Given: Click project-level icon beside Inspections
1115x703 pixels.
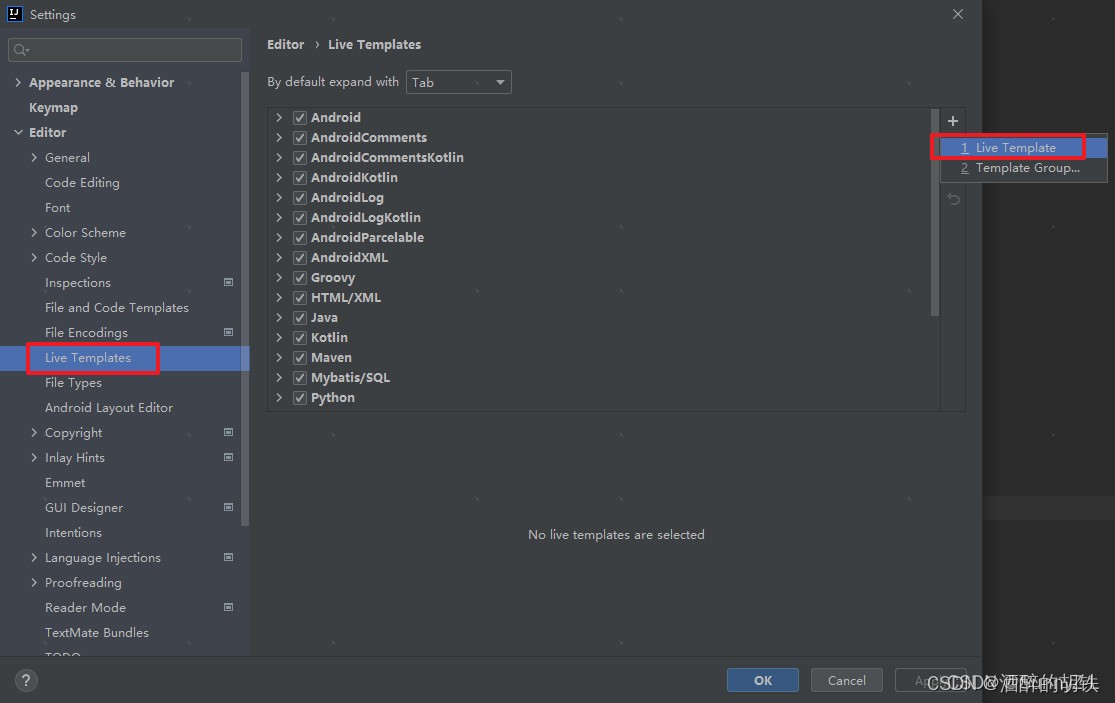Looking at the screenshot, I should [228, 282].
